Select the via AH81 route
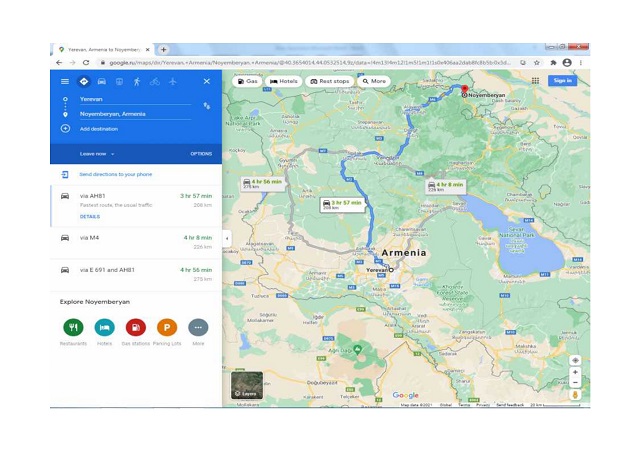640x452 pixels. pyautogui.click(x=136, y=206)
